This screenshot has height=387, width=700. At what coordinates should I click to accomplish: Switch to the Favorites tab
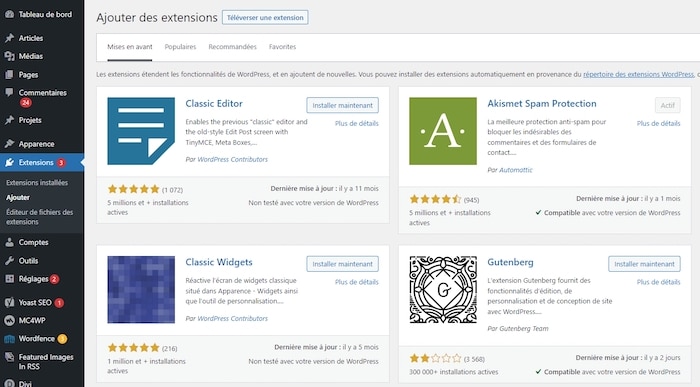[x=282, y=47]
